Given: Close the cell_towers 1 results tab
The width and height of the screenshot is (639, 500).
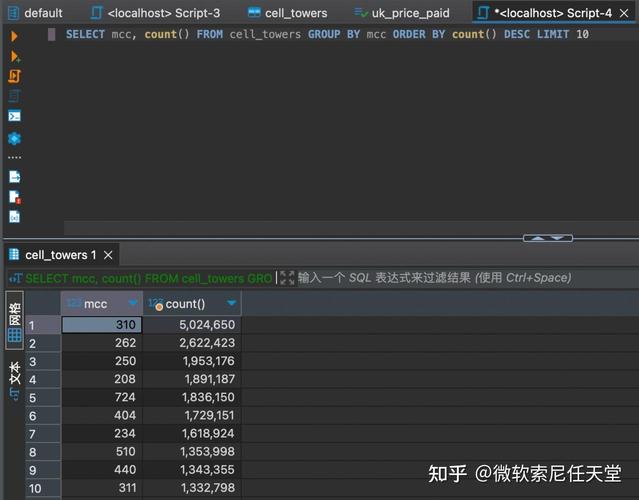Looking at the screenshot, I should tap(108, 255).
